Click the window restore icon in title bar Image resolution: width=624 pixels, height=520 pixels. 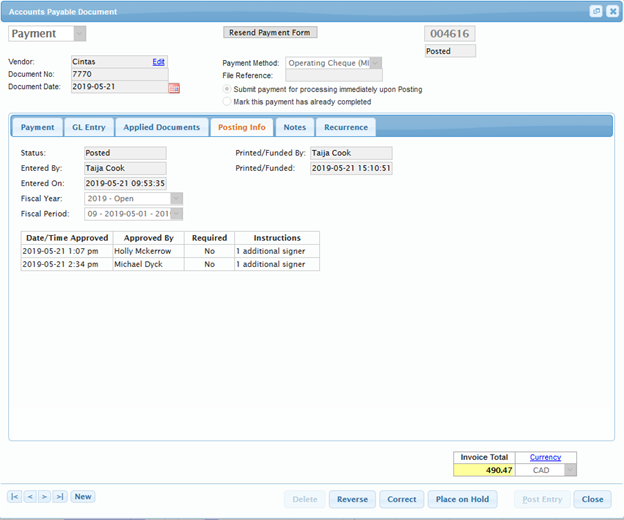[x=596, y=11]
